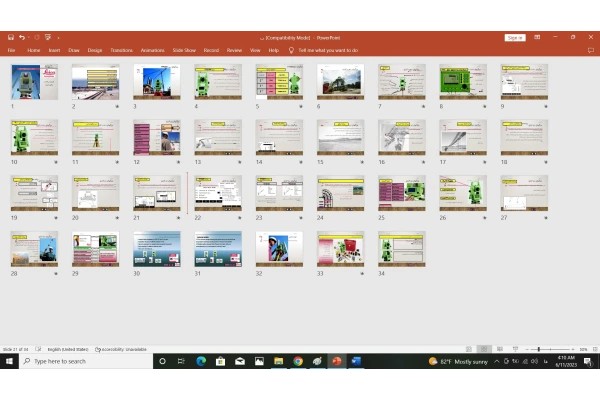
Task: Open the Draw ribbon tab
Action: (74, 50)
